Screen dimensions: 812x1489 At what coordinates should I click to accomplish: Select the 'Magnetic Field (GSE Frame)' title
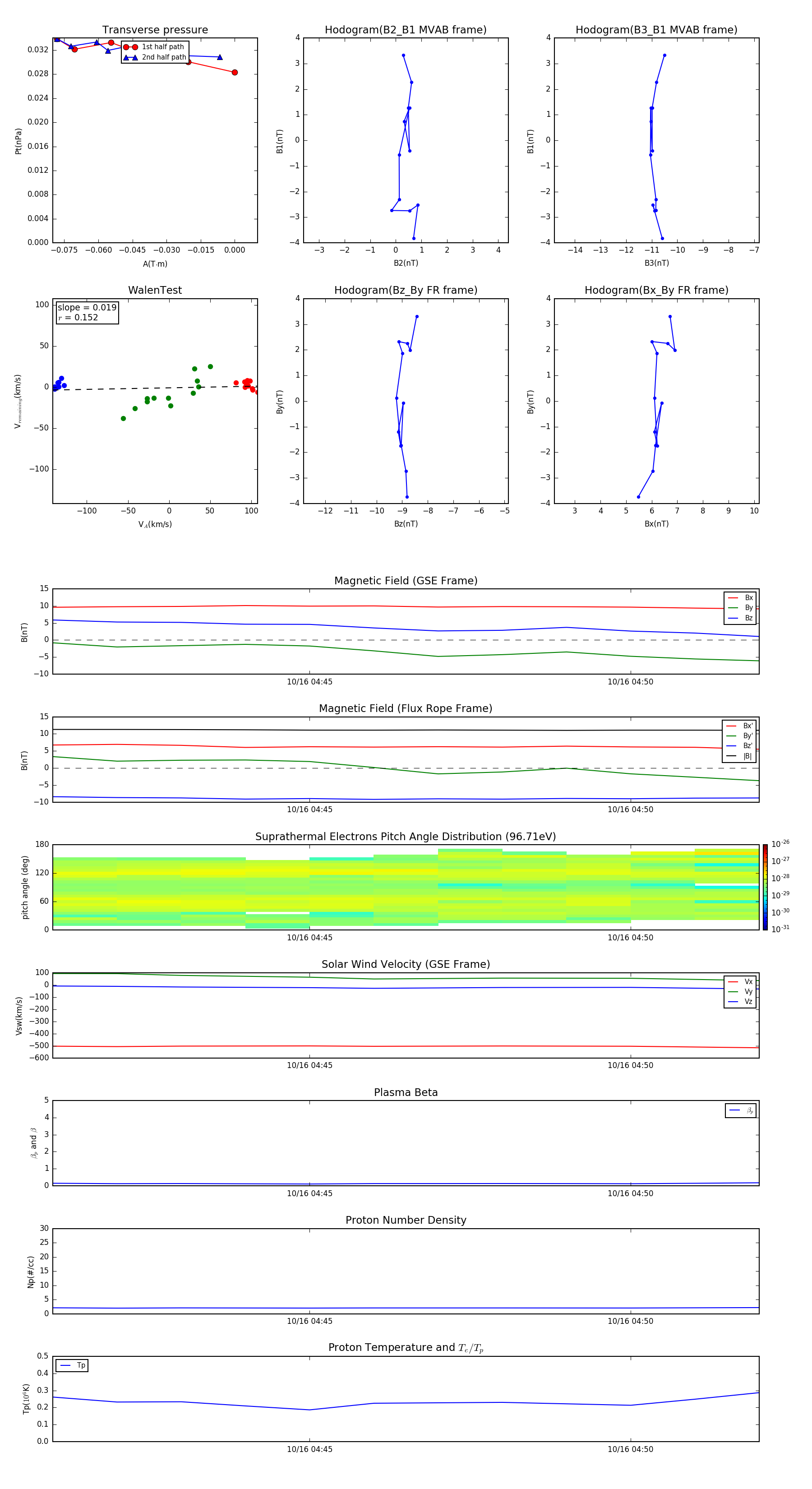406,581
